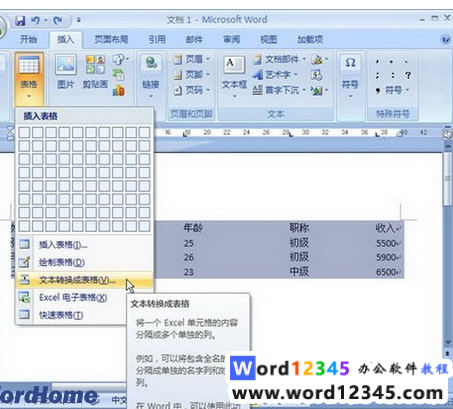The width and height of the screenshot is (453, 409).
Task: Click the income value 6500
Action: pyautogui.click(x=386, y=272)
